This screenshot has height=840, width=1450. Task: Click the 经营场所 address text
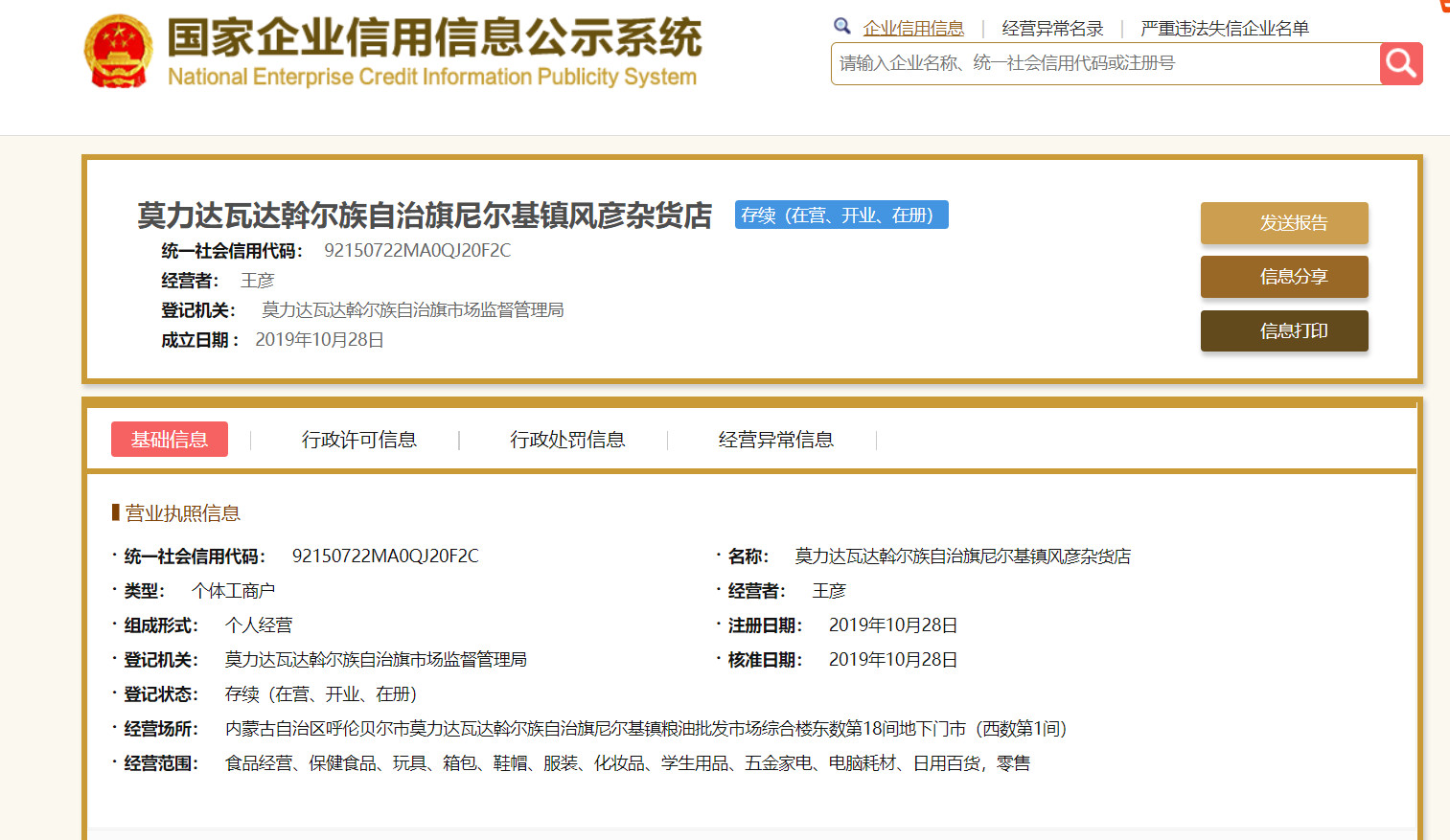(x=646, y=729)
